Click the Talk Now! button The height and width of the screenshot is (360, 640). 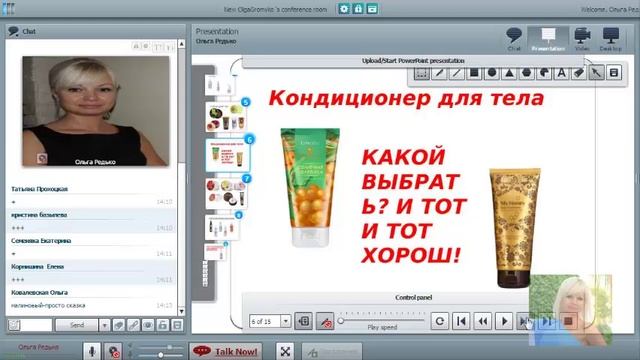coord(226,351)
